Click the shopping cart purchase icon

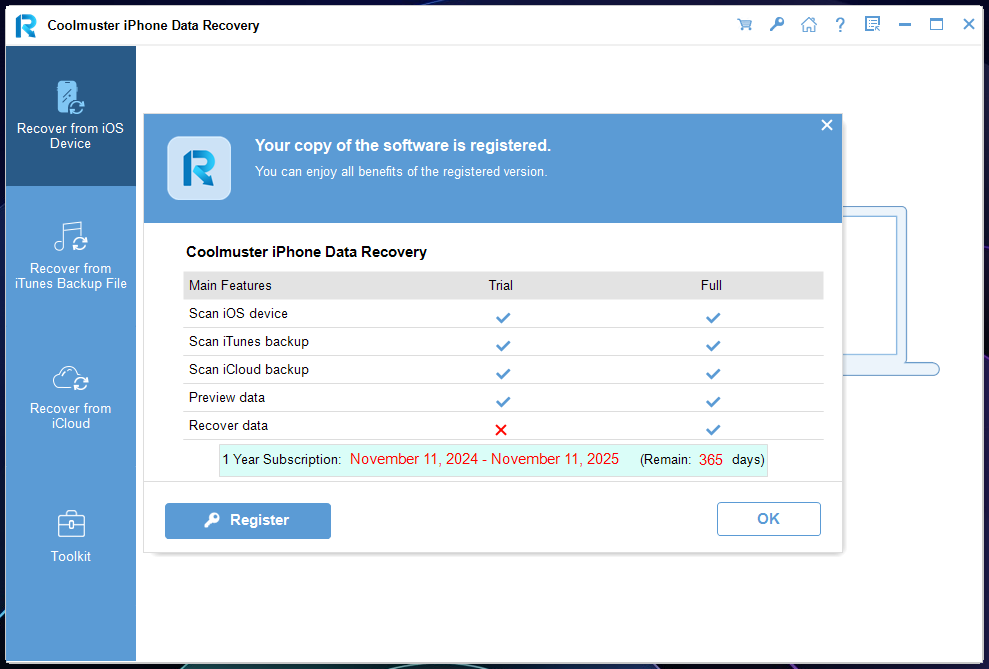(x=744, y=25)
